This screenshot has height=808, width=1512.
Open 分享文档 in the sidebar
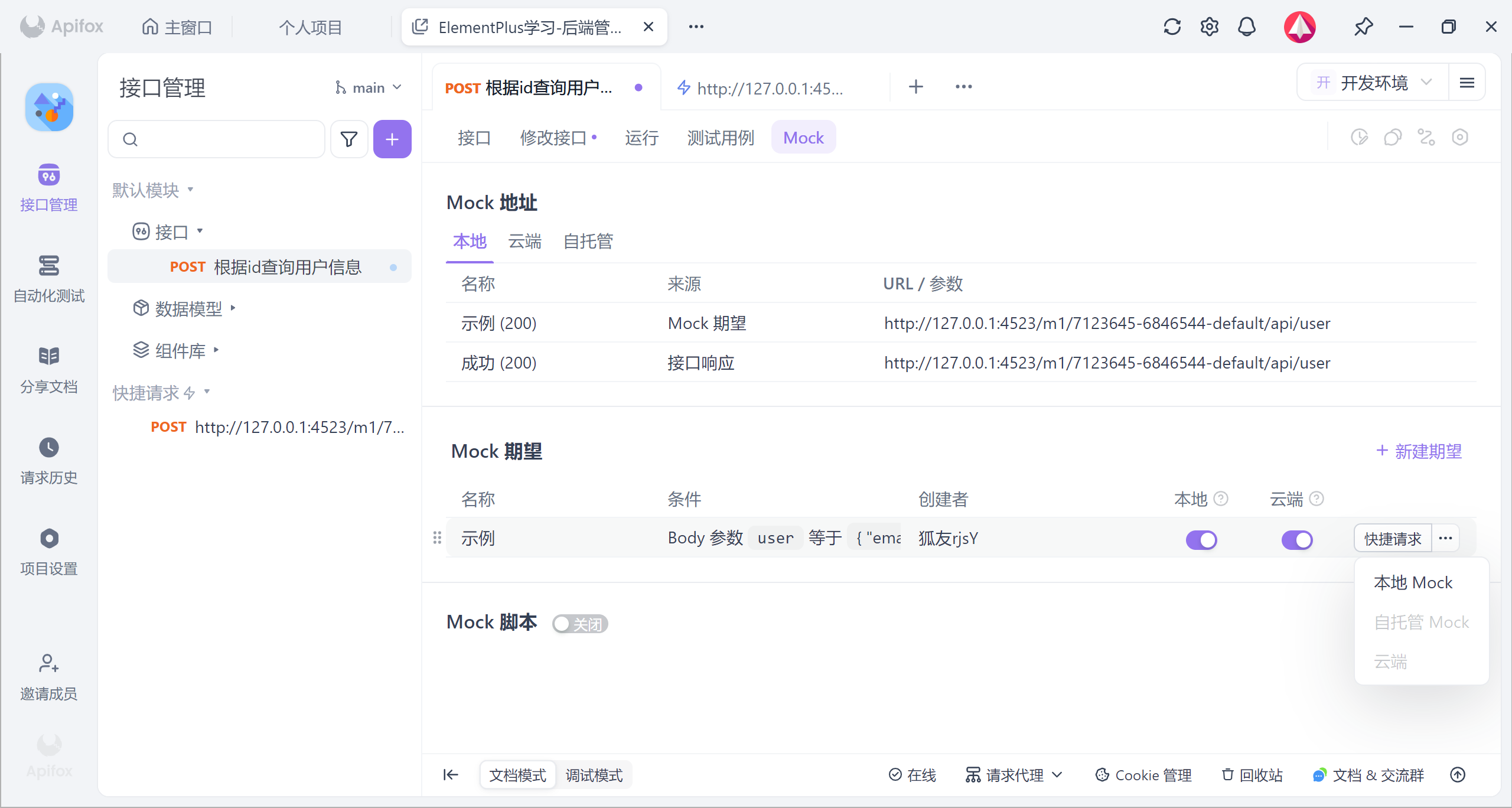[x=49, y=370]
